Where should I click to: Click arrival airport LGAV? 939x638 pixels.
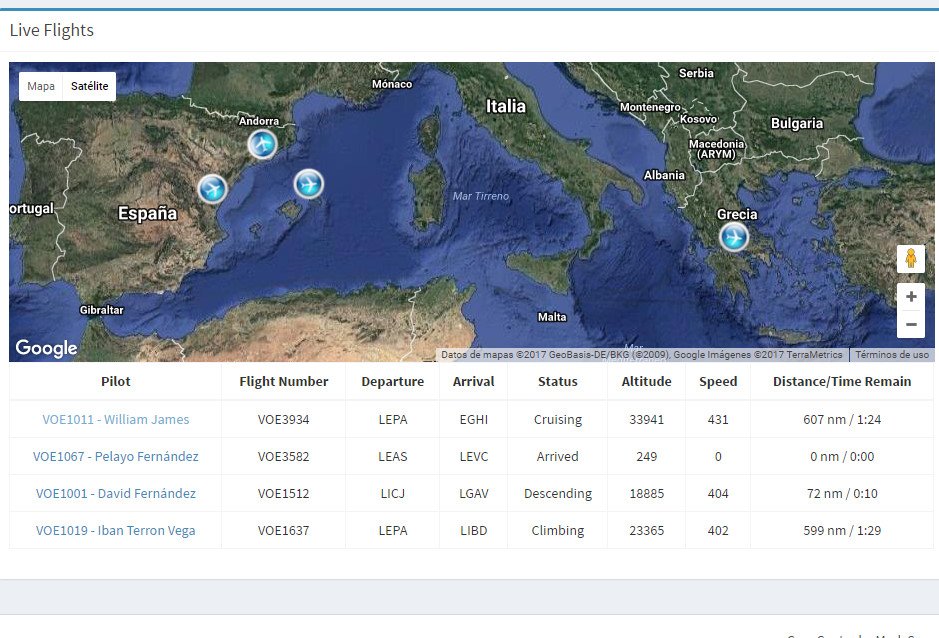[474, 494]
